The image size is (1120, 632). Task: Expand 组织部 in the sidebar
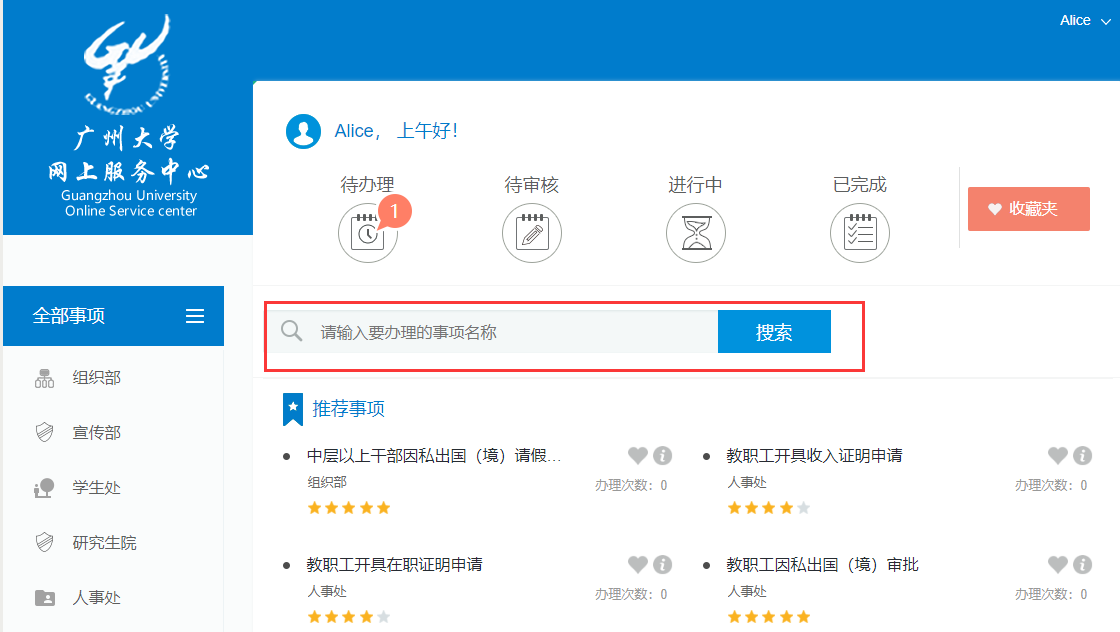pos(96,378)
